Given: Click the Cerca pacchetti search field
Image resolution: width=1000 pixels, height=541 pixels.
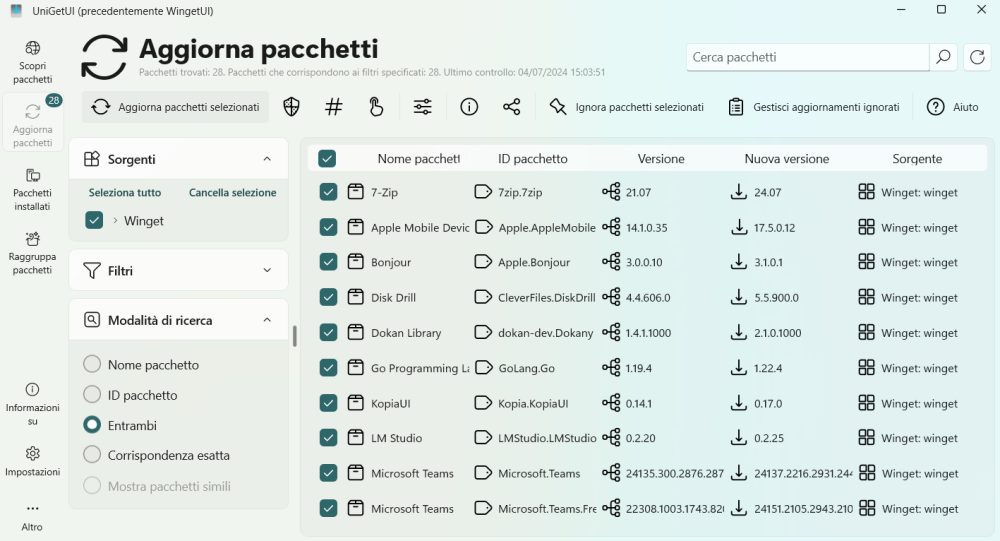Looking at the screenshot, I should tap(807, 57).
